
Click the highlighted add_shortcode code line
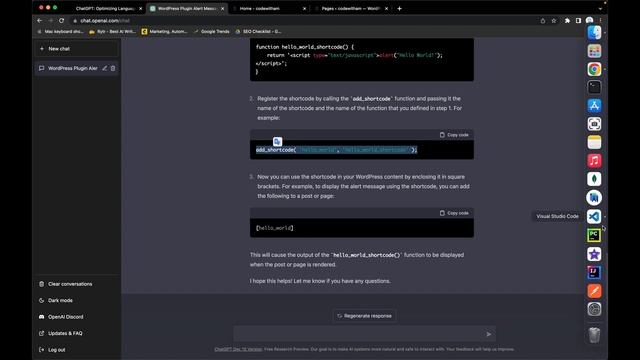pyautogui.click(x=337, y=150)
